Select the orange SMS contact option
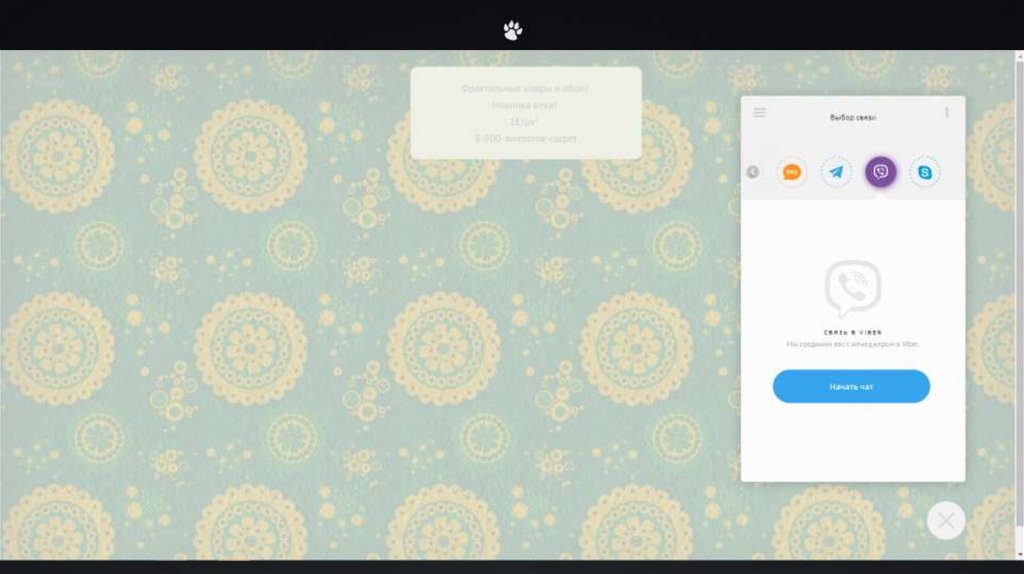Viewport: 1024px width, 574px height. pyautogui.click(x=792, y=172)
